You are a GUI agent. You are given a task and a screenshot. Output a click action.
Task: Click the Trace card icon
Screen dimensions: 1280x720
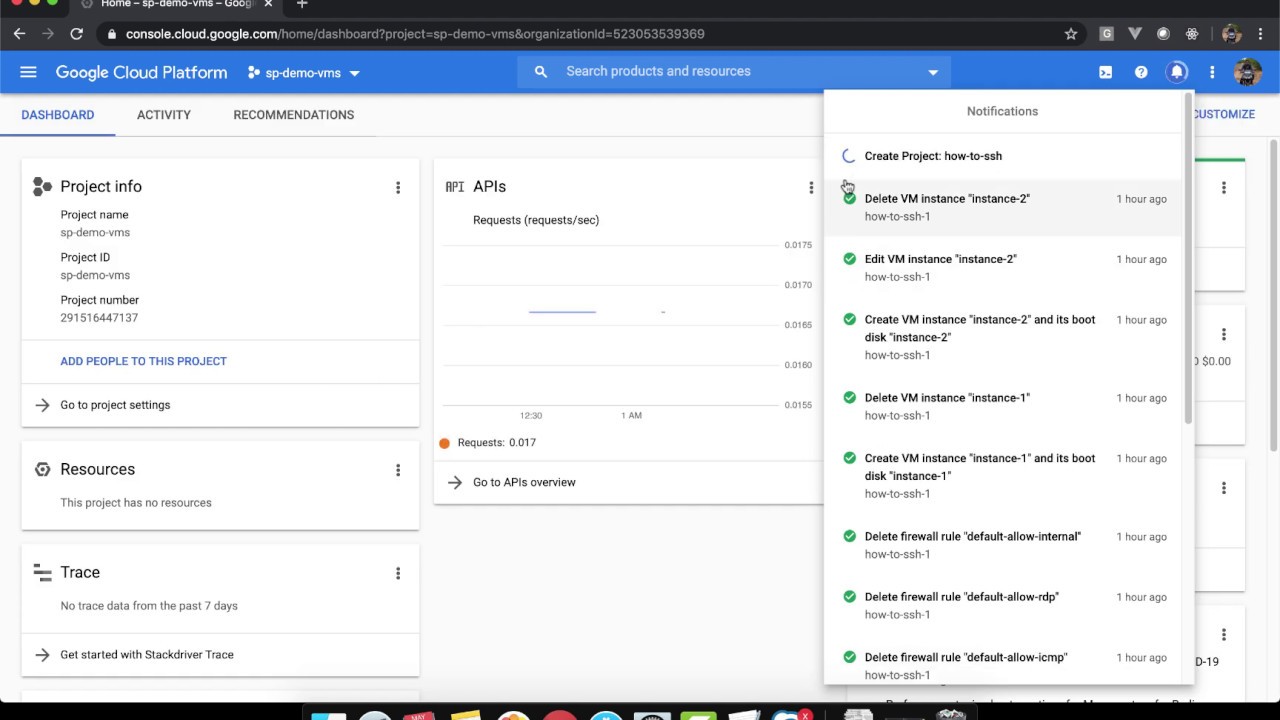[x=42, y=573]
